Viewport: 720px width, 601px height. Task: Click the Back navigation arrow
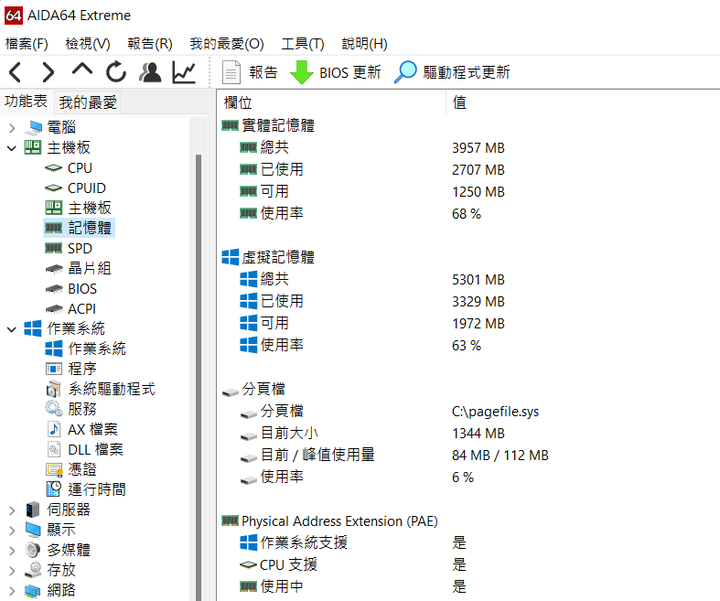click(15, 73)
